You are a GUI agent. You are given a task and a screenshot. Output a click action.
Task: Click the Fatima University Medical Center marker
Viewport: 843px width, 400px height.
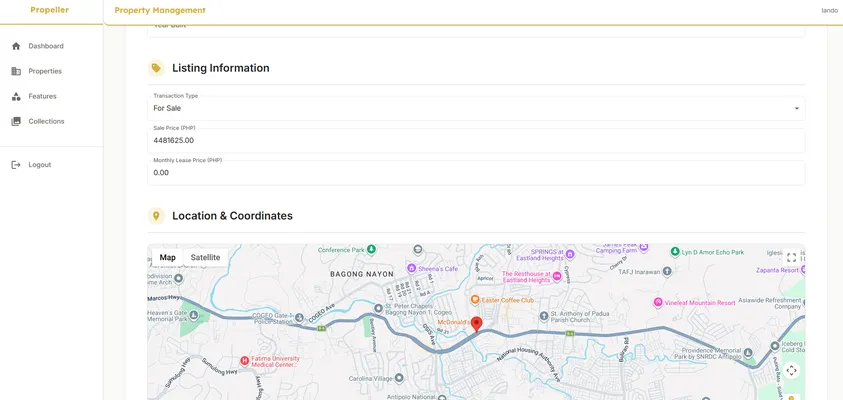pos(244,360)
